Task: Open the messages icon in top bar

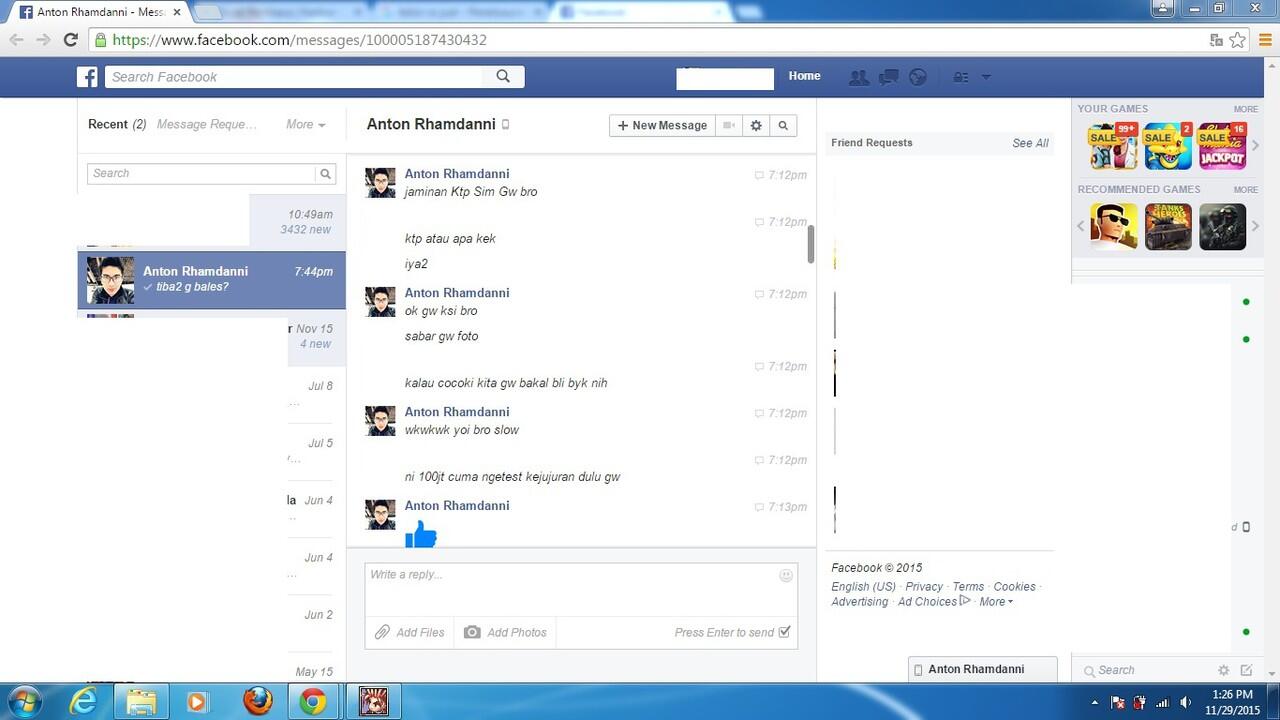Action: pos(888,77)
